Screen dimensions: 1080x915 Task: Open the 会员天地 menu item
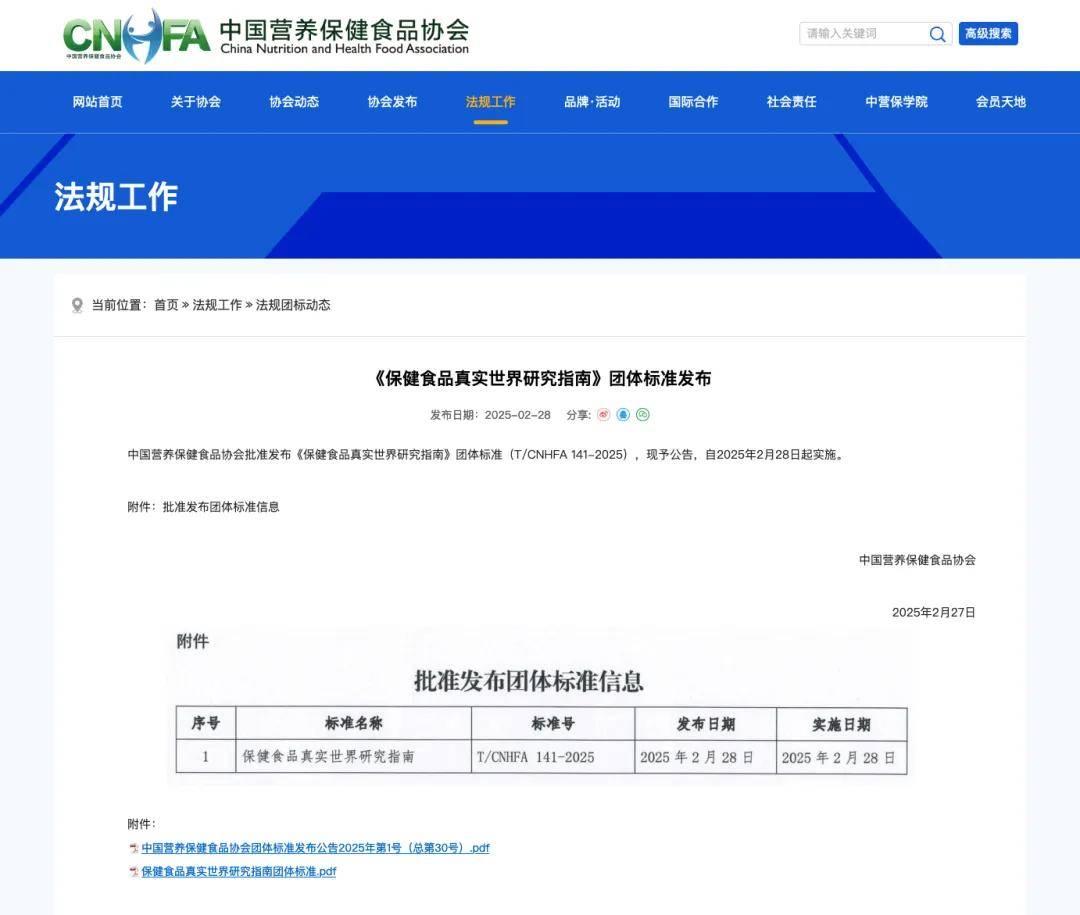tap(1001, 102)
